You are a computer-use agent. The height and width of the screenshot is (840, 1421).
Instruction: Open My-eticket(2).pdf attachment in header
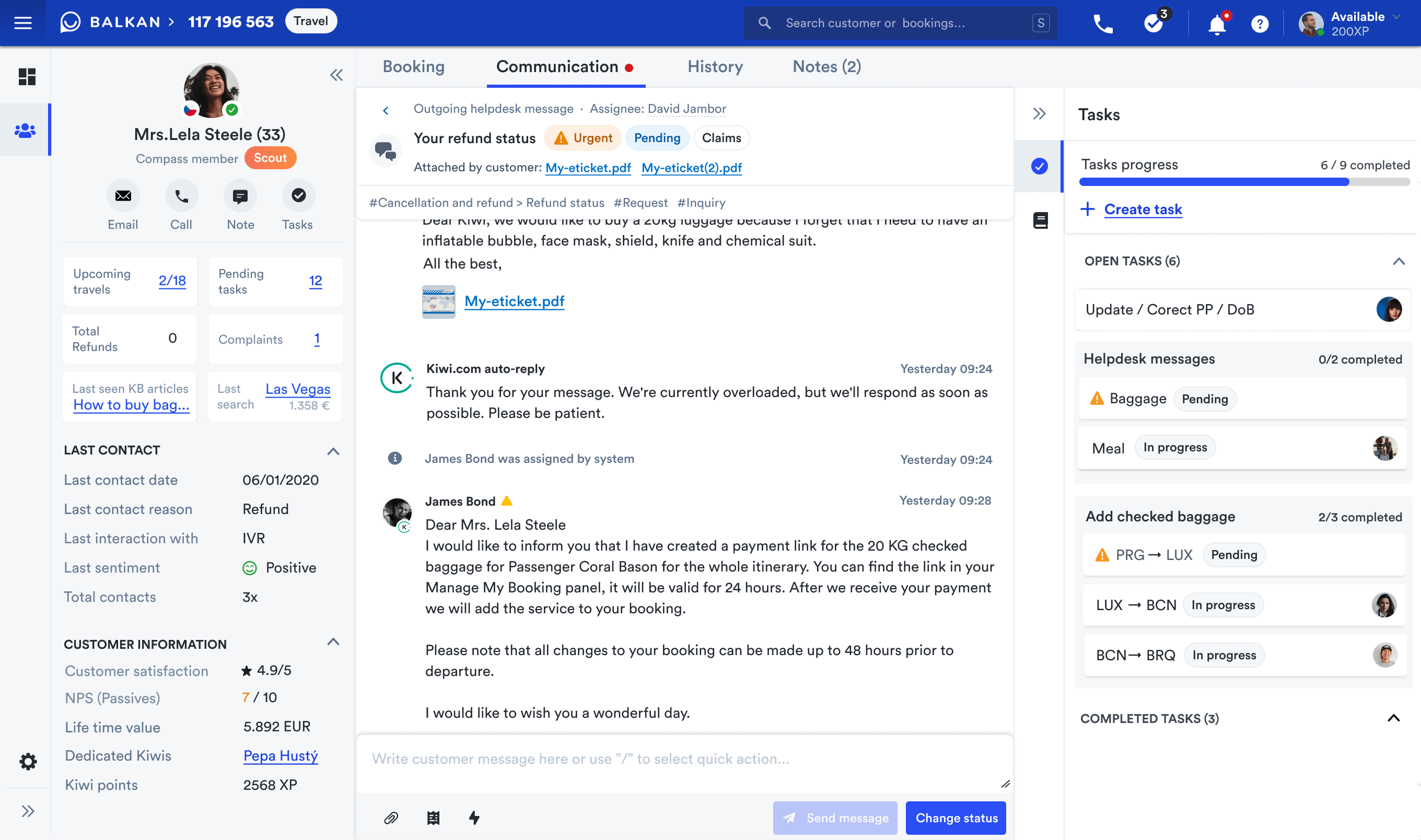tap(692, 168)
